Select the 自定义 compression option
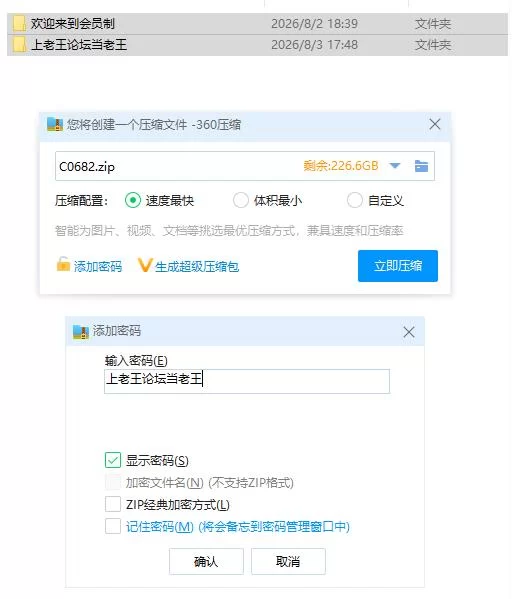Viewport: 532px width, 599px height. (354, 200)
